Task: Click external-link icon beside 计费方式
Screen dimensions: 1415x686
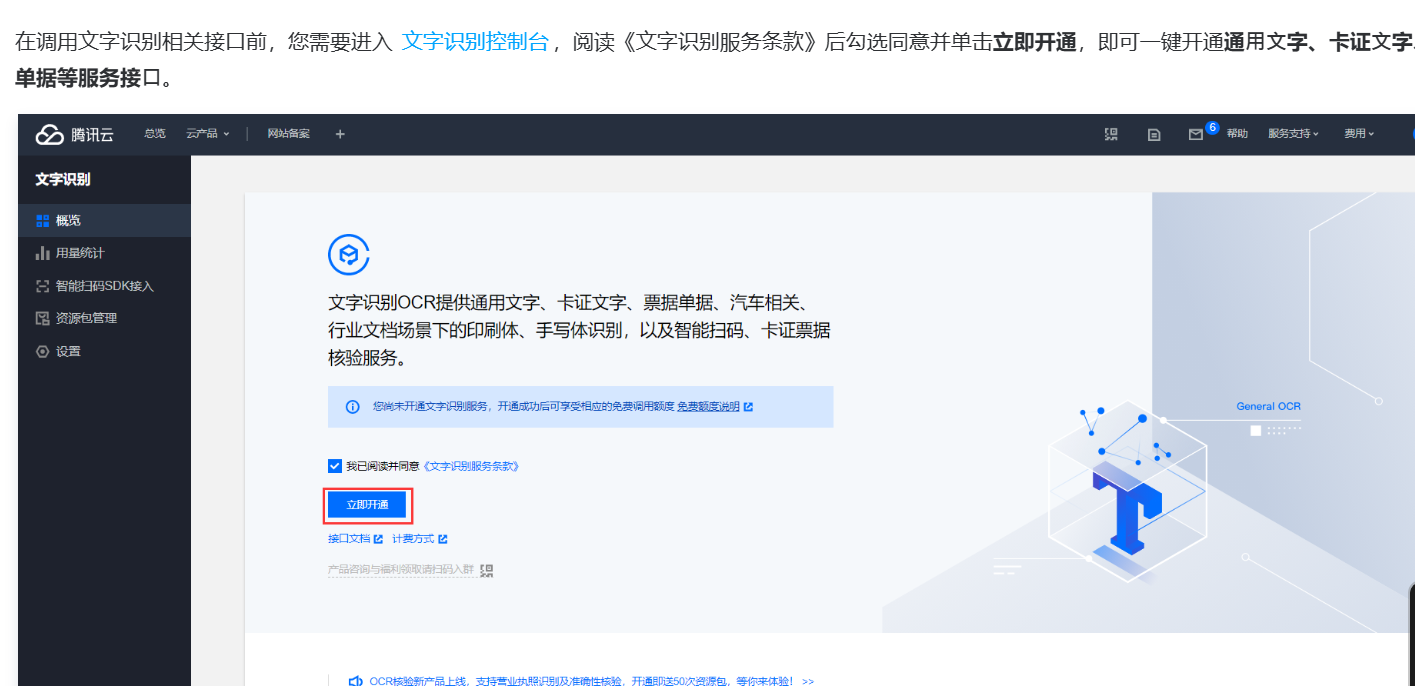Action: pyautogui.click(x=443, y=539)
